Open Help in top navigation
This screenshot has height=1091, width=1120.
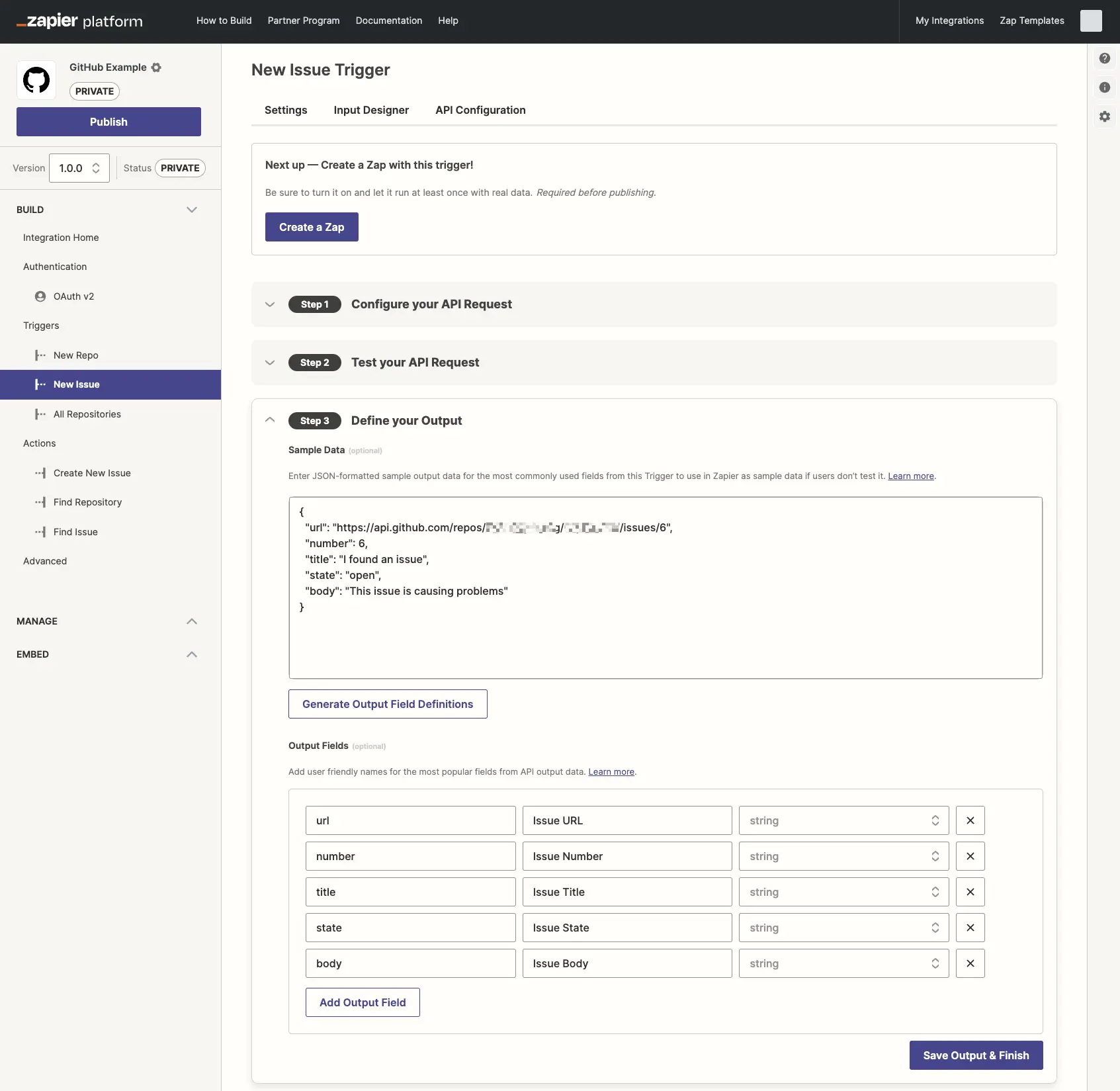[448, 21]
